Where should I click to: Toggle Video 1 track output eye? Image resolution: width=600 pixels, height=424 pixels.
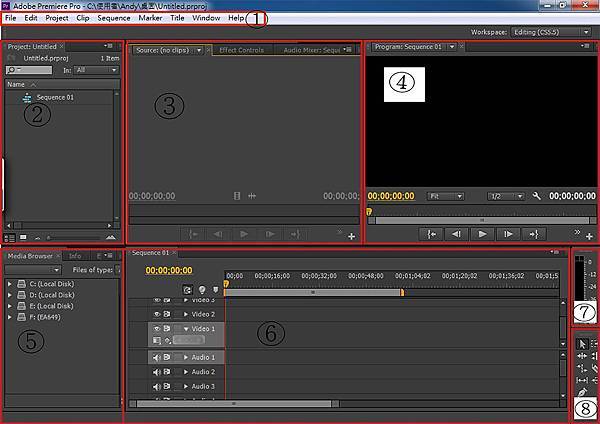click(x=157, y=329)
